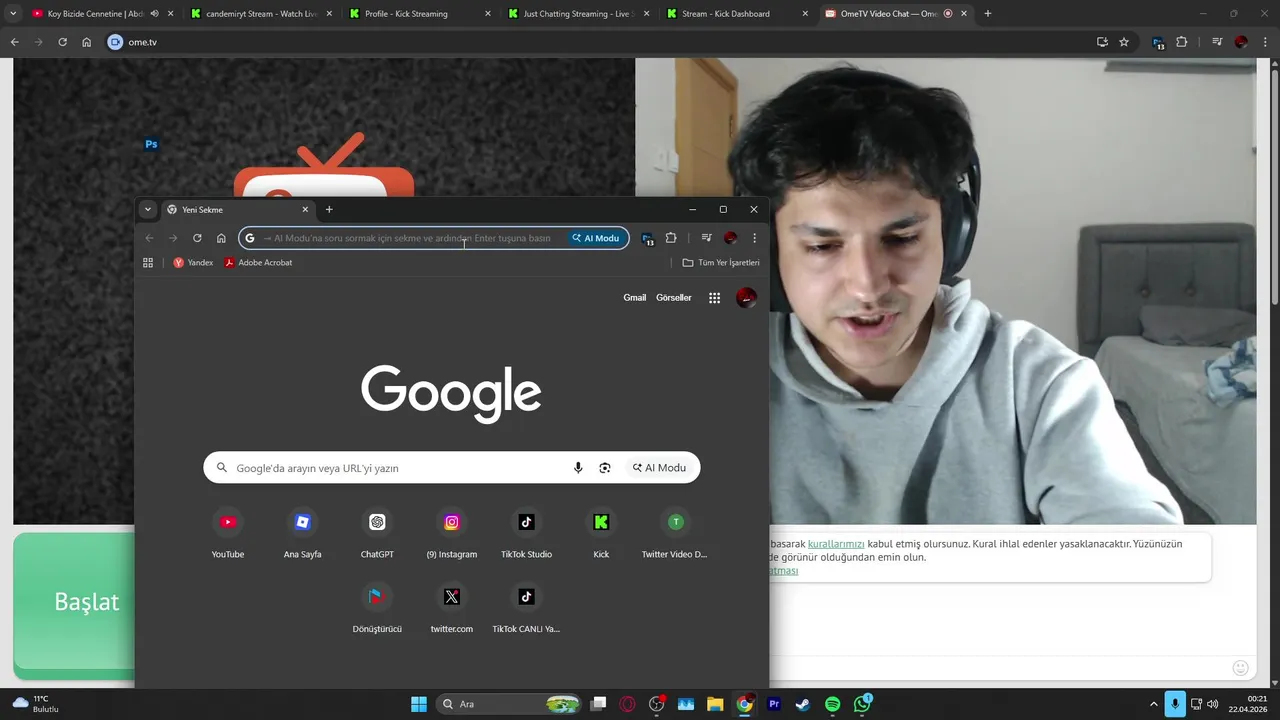Open a new tab in the front window

329,210
